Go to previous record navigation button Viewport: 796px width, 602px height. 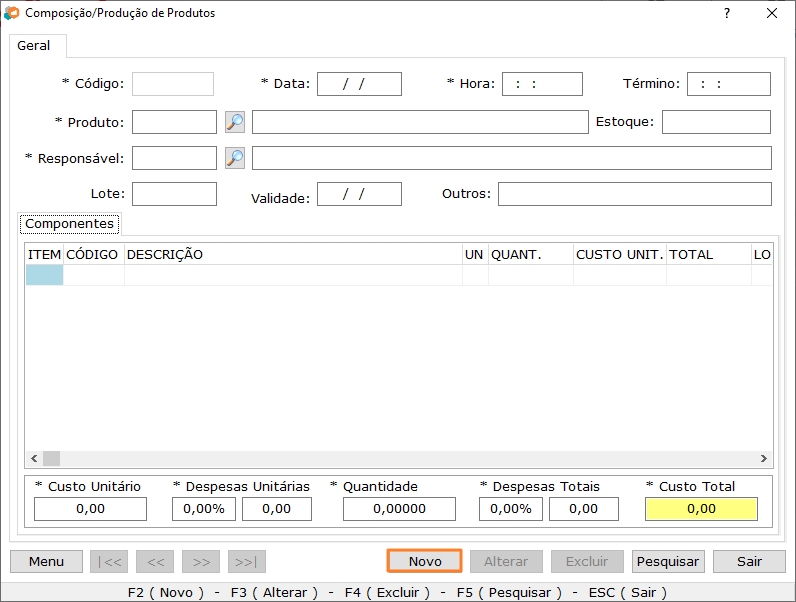click(155, 561)
